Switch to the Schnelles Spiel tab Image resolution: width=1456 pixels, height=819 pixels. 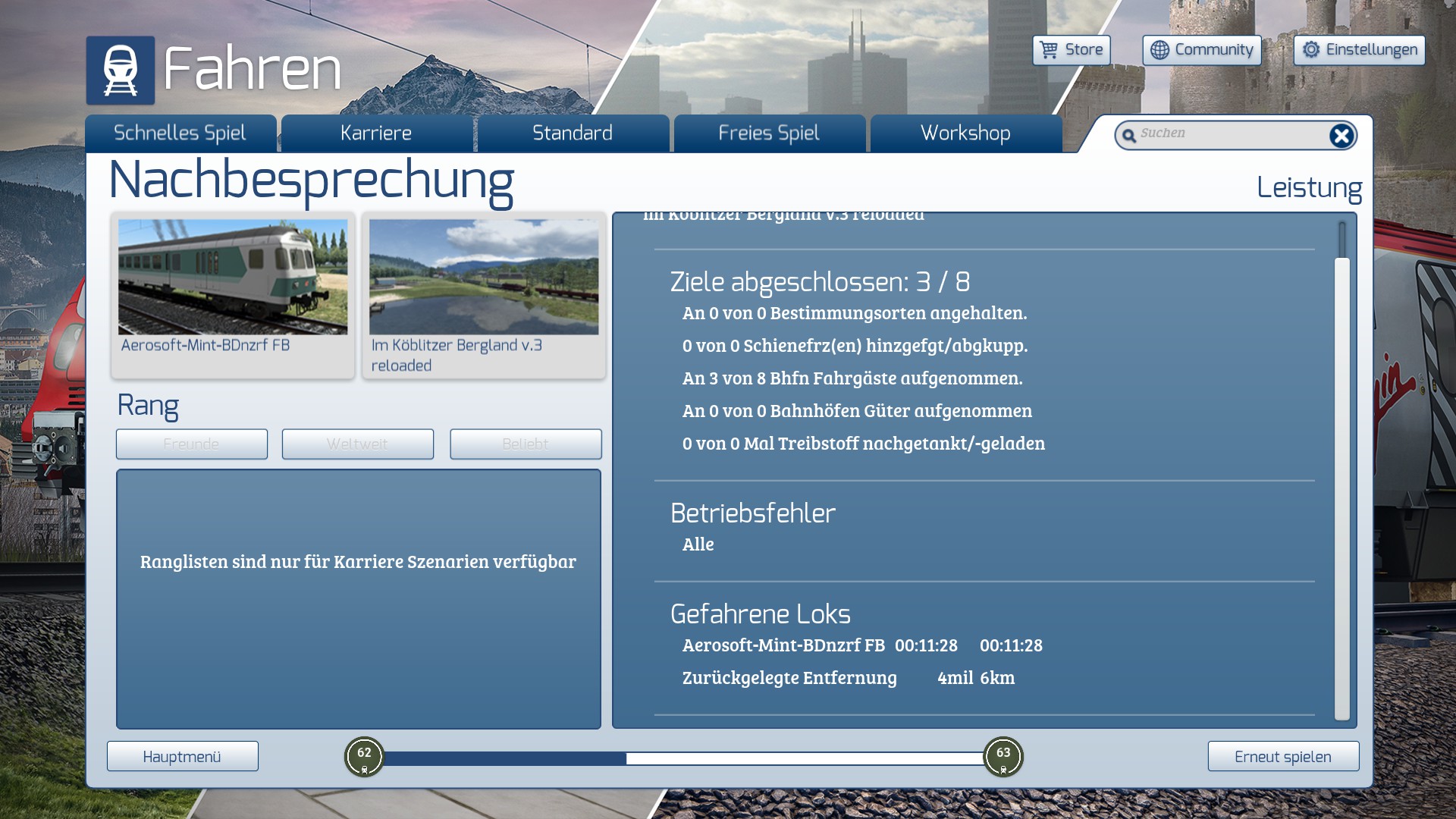[180, 133]
